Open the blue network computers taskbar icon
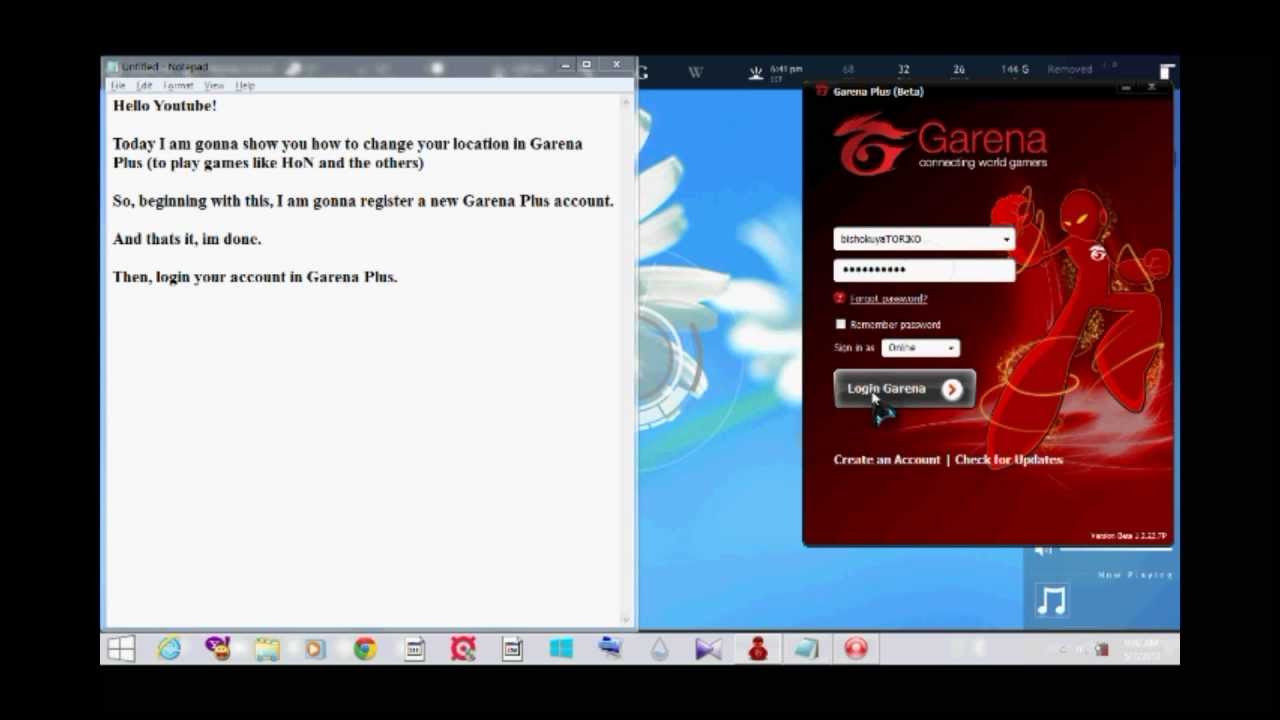 point(610,650)
